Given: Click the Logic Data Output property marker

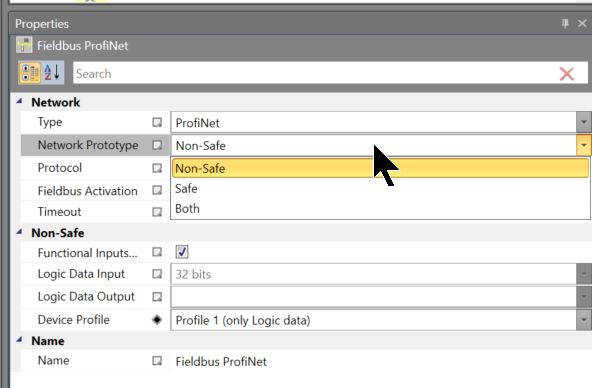Looking at the screenshot, I should tap(157, 297).
